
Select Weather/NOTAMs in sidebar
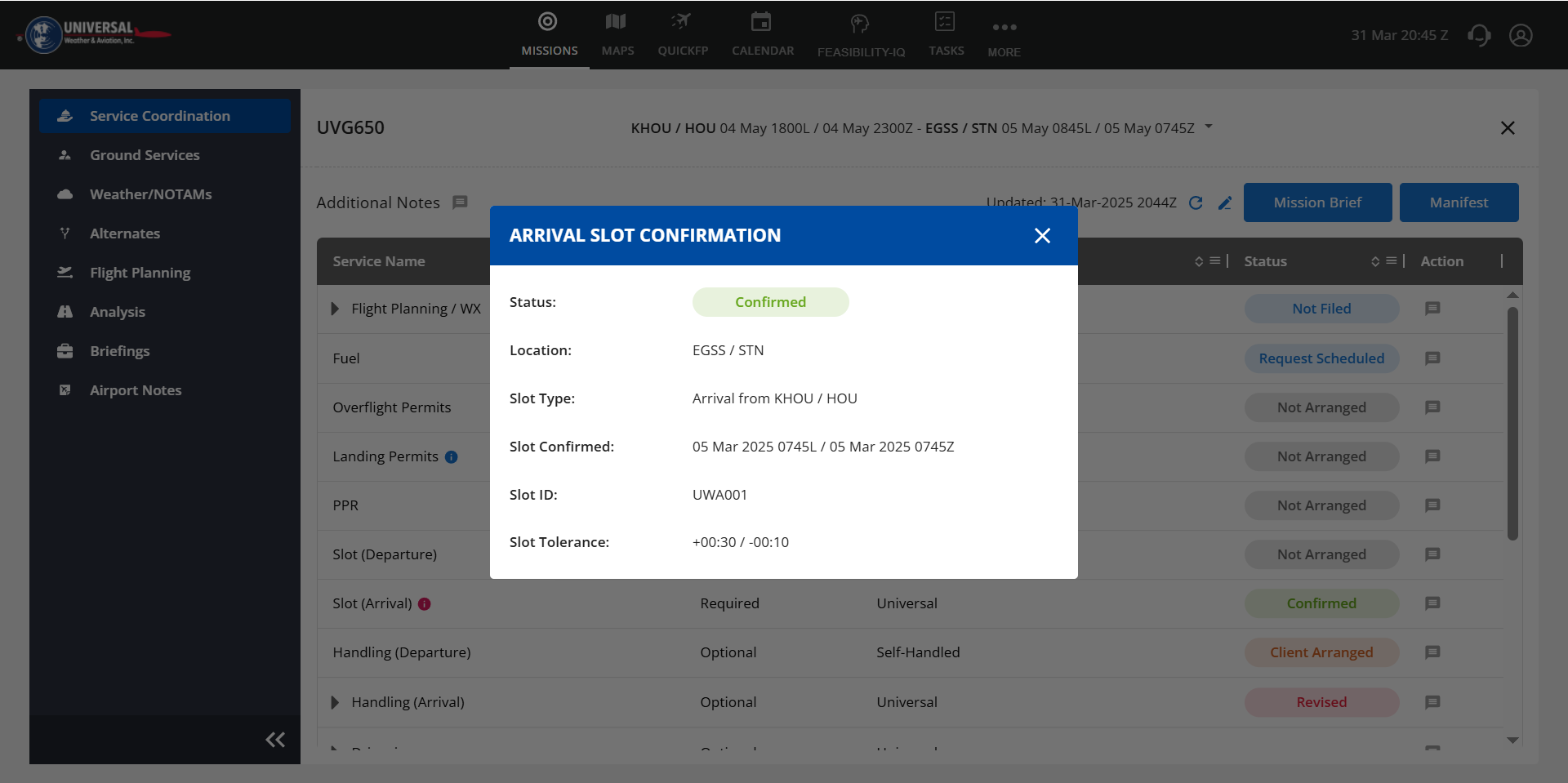(x=165, y=194)
